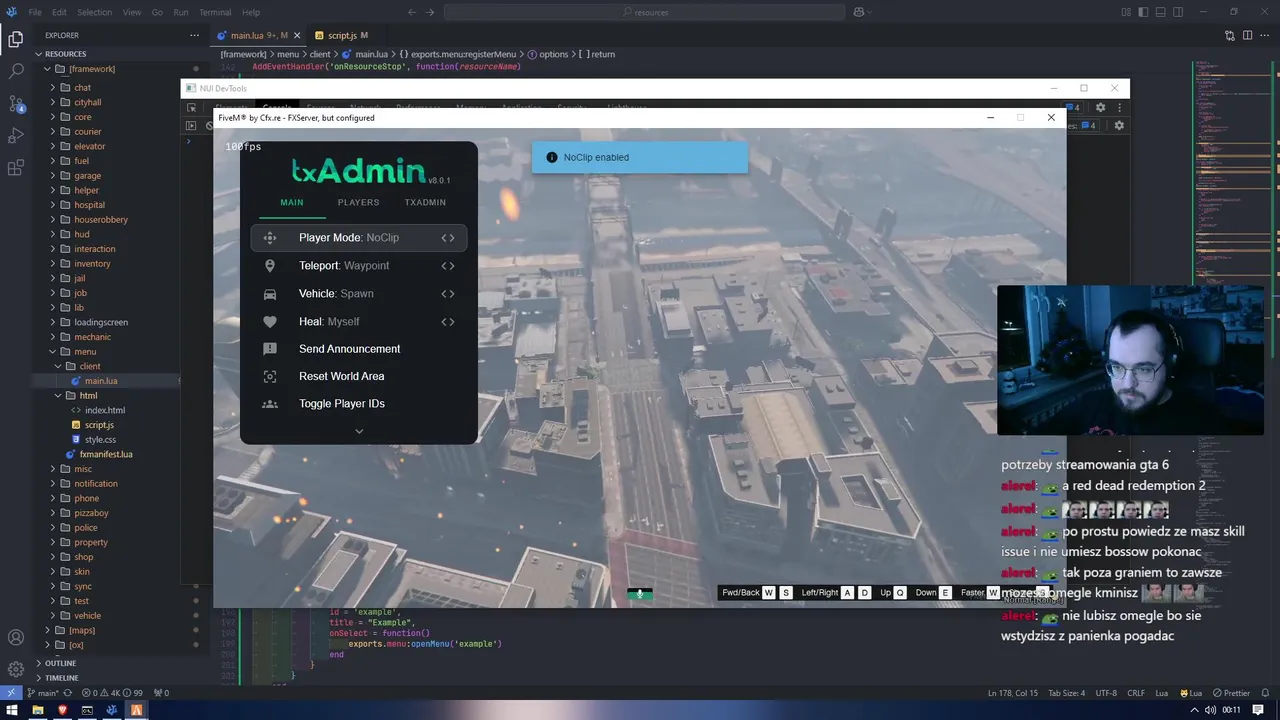Open File Explorer from taskbar
1280x720 pixels.
tap(37, 710)
